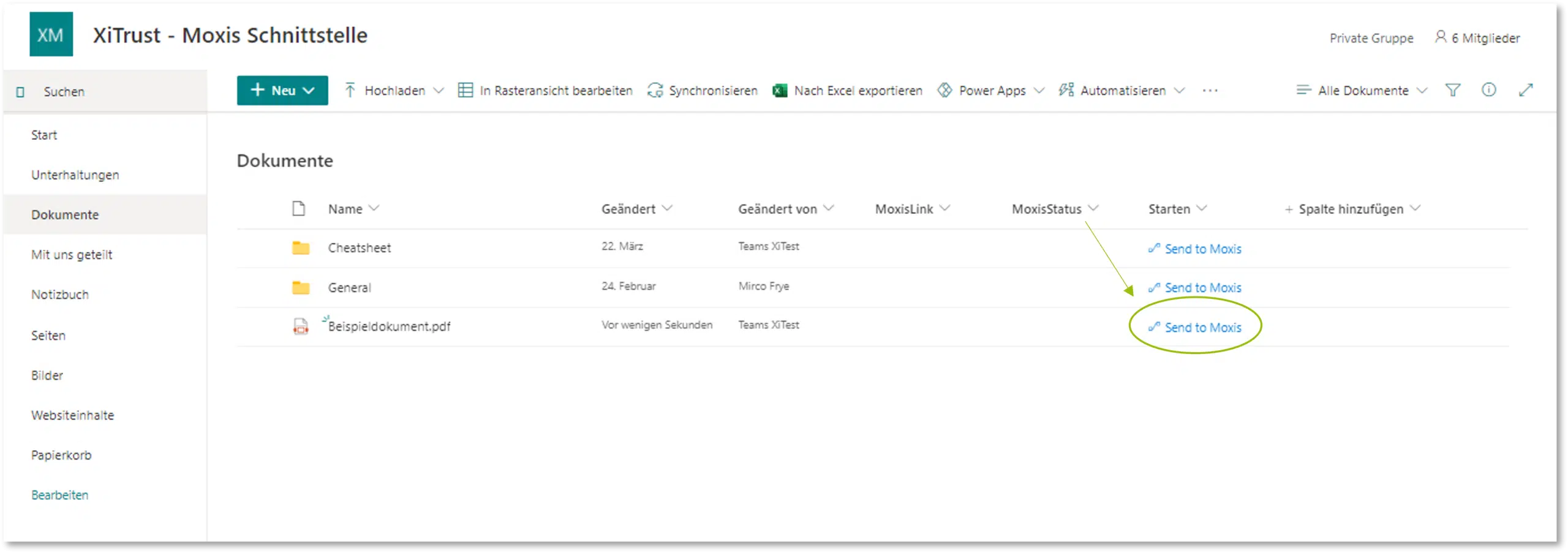
Task: Click the 6 Mitglieder link
Action: click(x=1486, y=38)
